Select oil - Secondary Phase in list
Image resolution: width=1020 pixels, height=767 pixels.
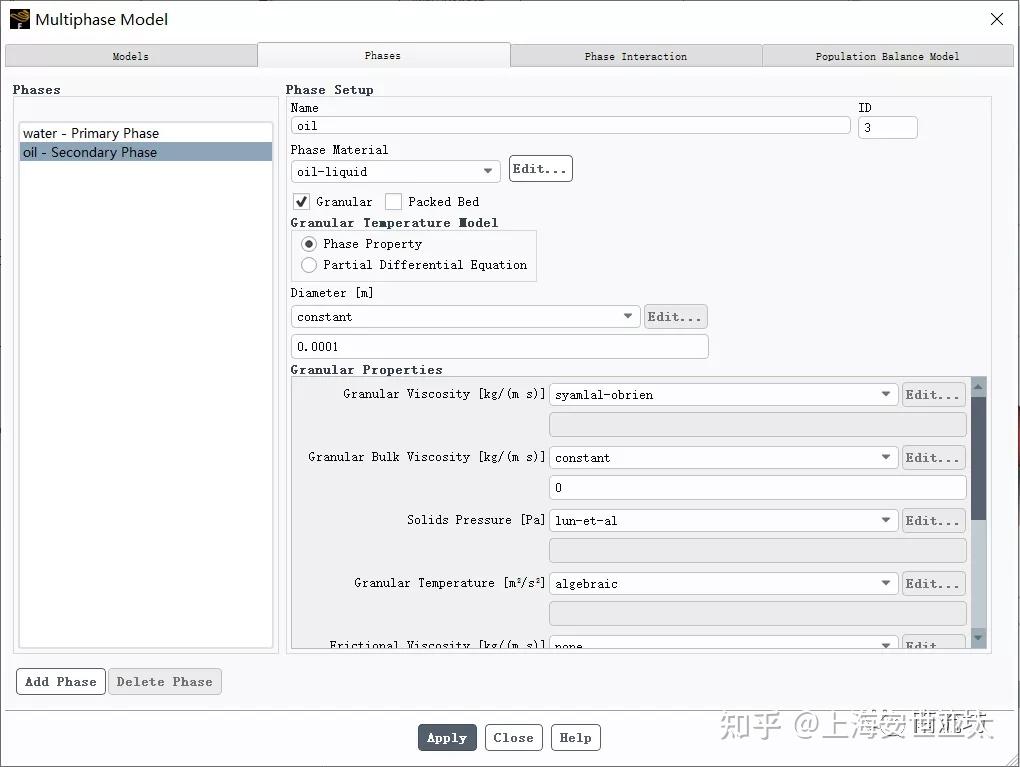[x=146, y=152]
